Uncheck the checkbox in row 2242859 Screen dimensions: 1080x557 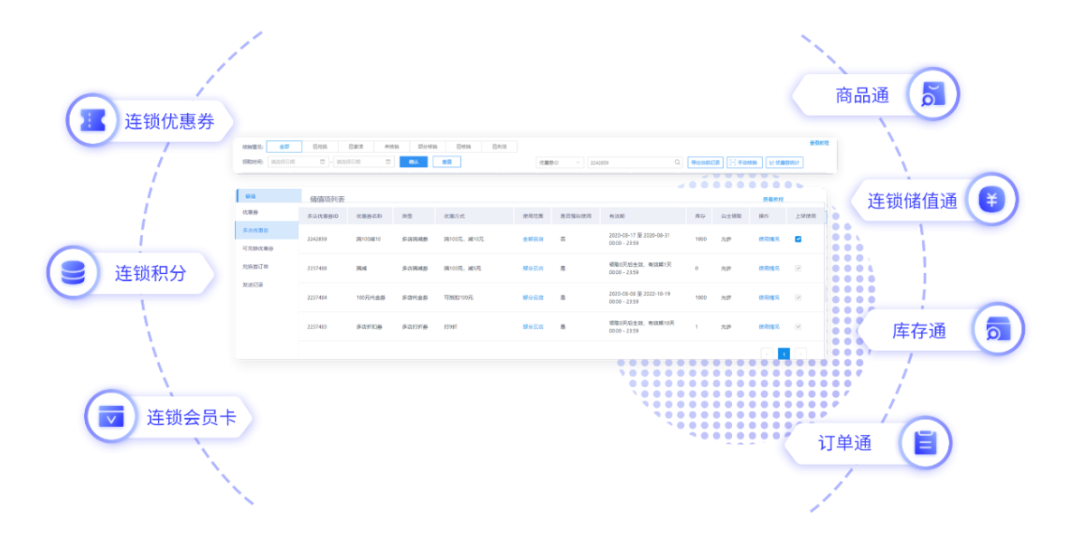797,239
